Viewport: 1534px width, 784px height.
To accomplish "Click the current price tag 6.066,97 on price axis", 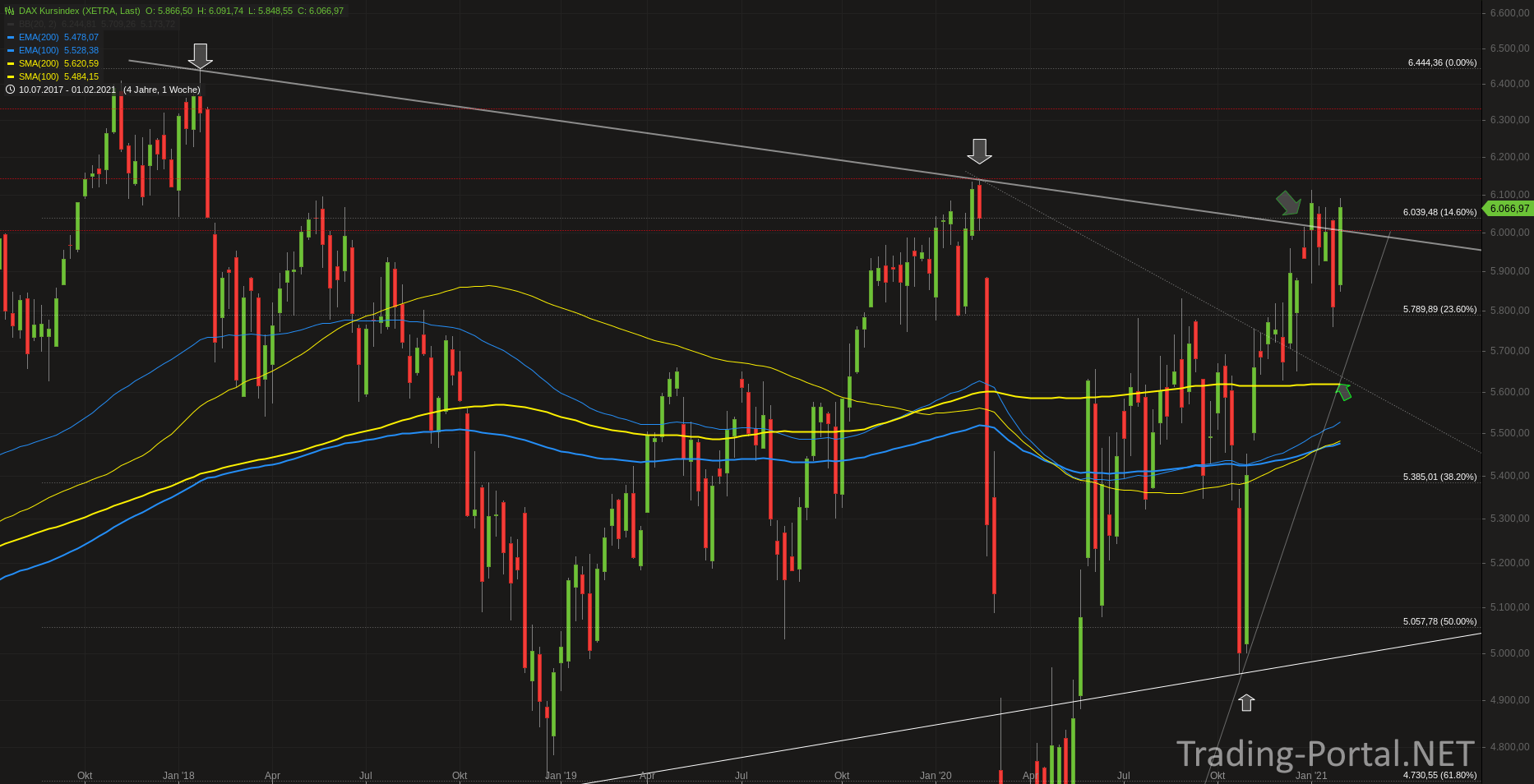I will (1507, 209).
